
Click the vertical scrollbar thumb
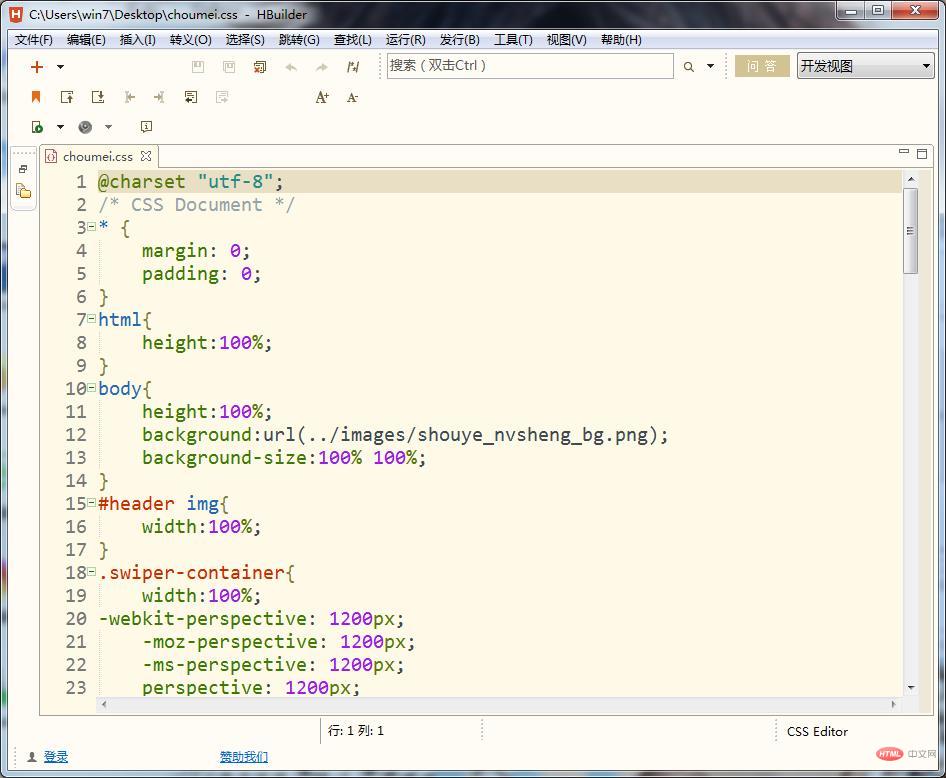coord(910,231)
